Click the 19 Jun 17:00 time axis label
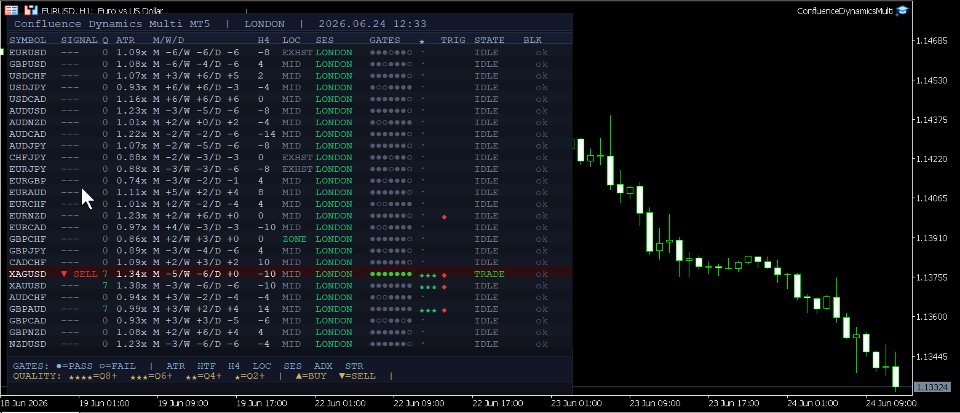This screenshot has height=413, width=960. coord(261,403)
